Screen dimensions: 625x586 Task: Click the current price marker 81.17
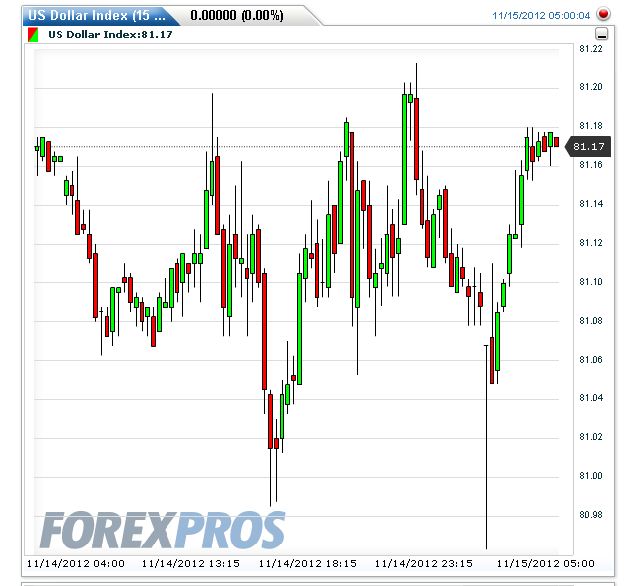click(x=588, y=146)
